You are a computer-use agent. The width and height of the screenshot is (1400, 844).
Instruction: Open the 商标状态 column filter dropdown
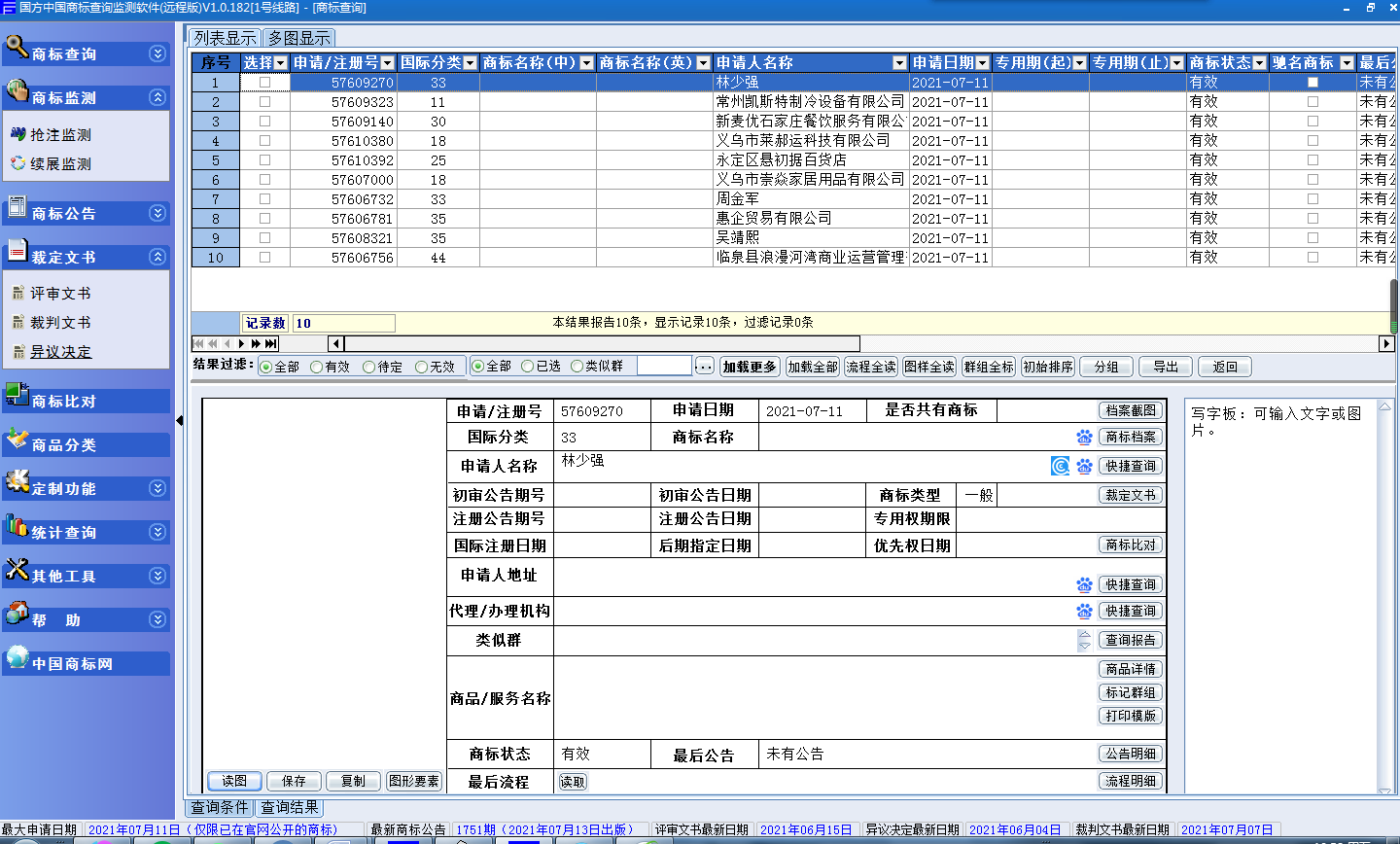1260,63
